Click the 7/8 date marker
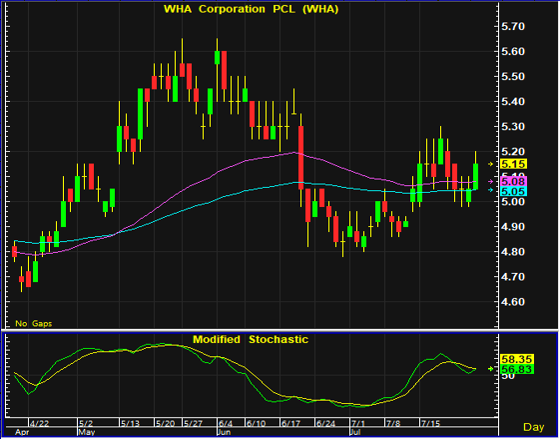The width and height of the screenshot is (560, 439). (393, 424)
